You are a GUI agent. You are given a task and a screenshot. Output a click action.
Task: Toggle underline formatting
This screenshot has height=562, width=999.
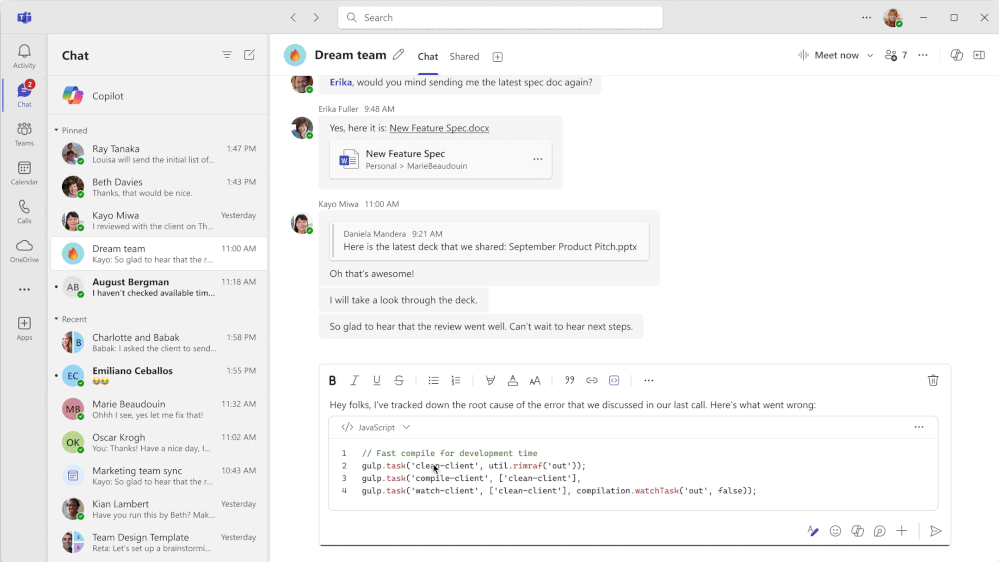377,380
